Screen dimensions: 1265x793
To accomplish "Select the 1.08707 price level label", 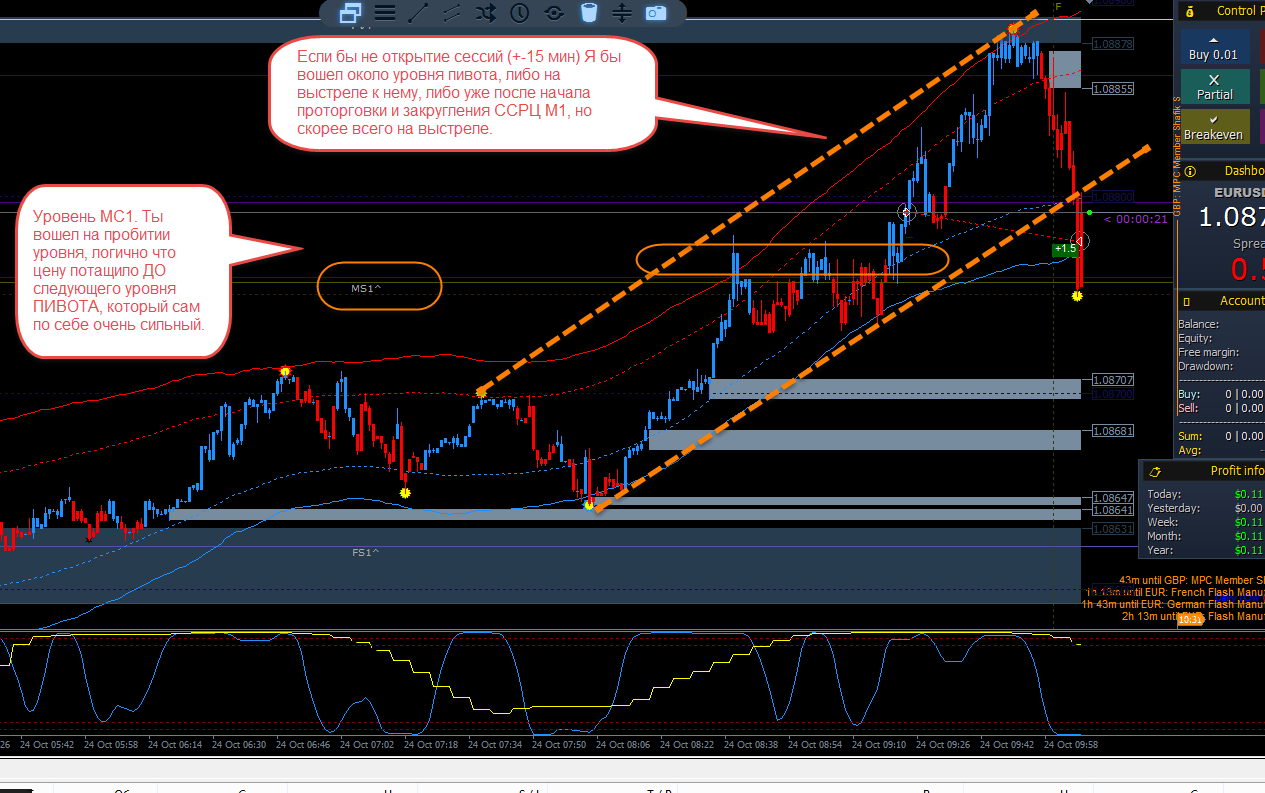I will click(x=1113, y=381).
